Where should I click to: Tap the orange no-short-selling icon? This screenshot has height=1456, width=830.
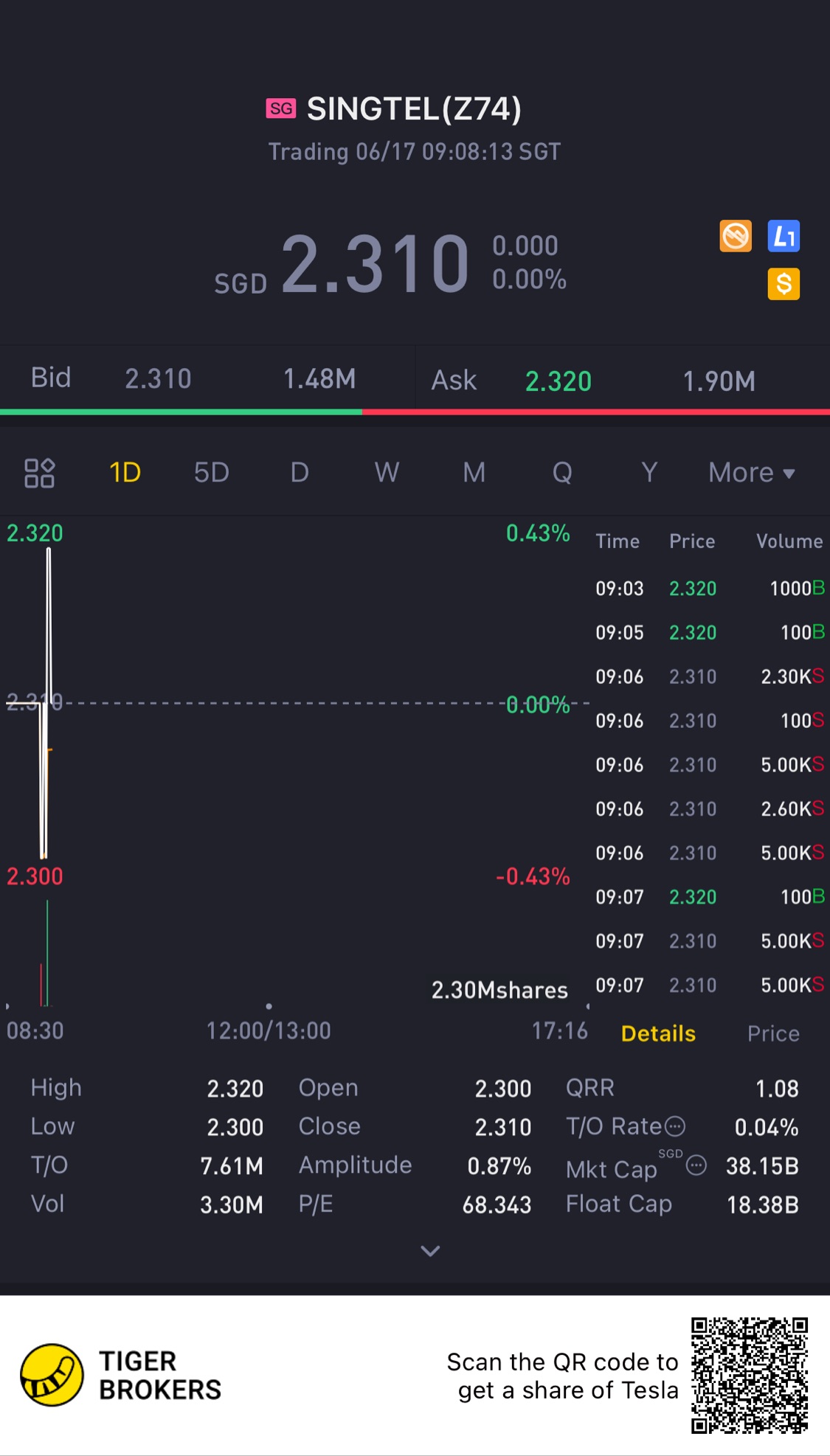[x=736, y=236]
